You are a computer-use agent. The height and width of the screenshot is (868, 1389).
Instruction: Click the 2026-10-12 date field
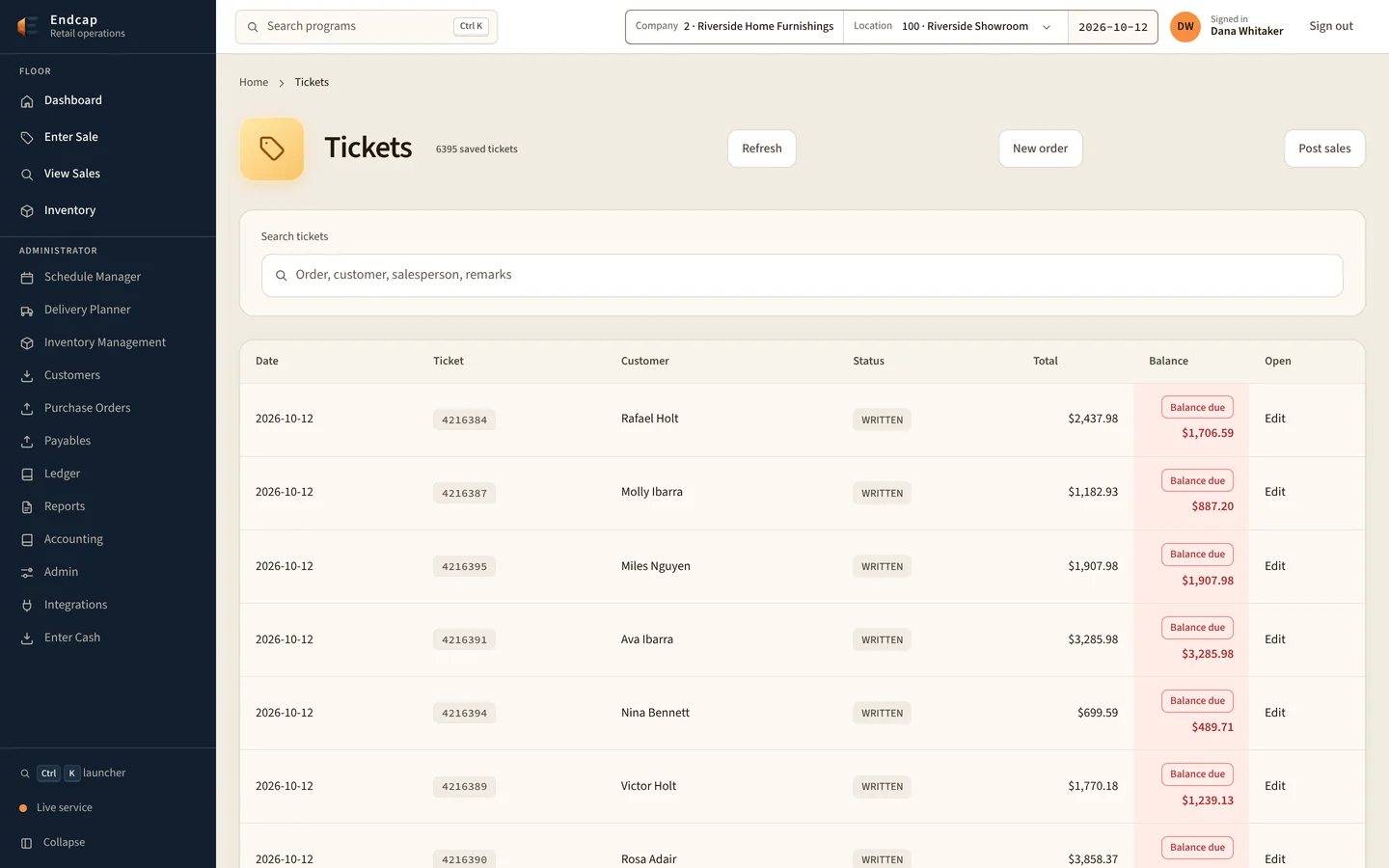point(1113,27)
